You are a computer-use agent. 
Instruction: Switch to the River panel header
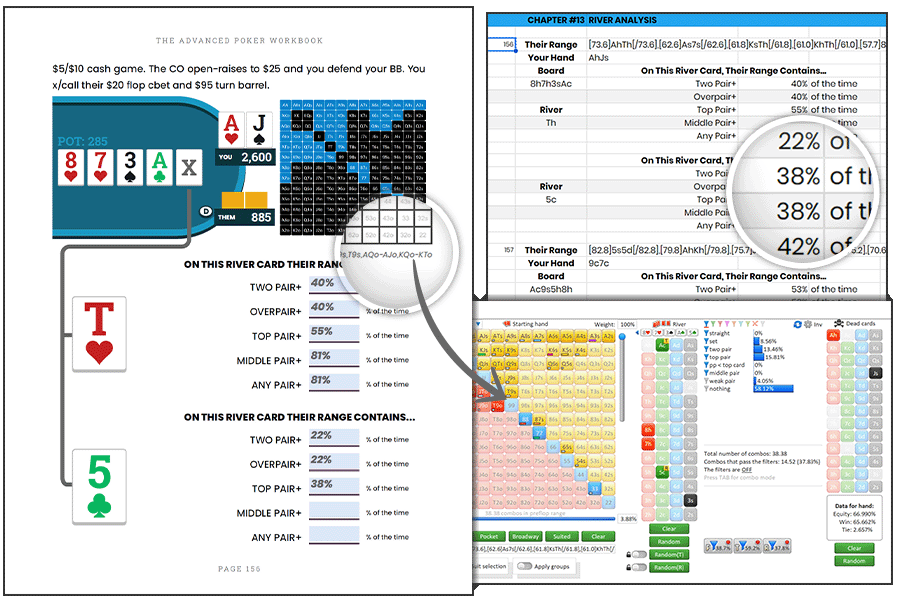tap(680, 324)
